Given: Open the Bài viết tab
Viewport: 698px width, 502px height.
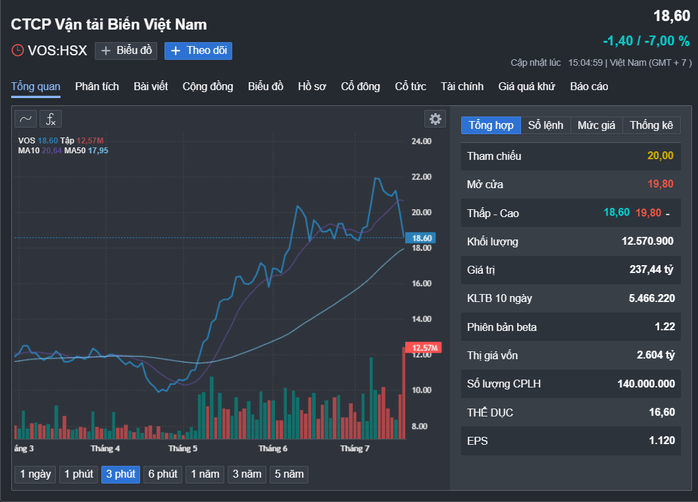Looking at the screenshot, I should pyautogui.click(x=150, y=86).
